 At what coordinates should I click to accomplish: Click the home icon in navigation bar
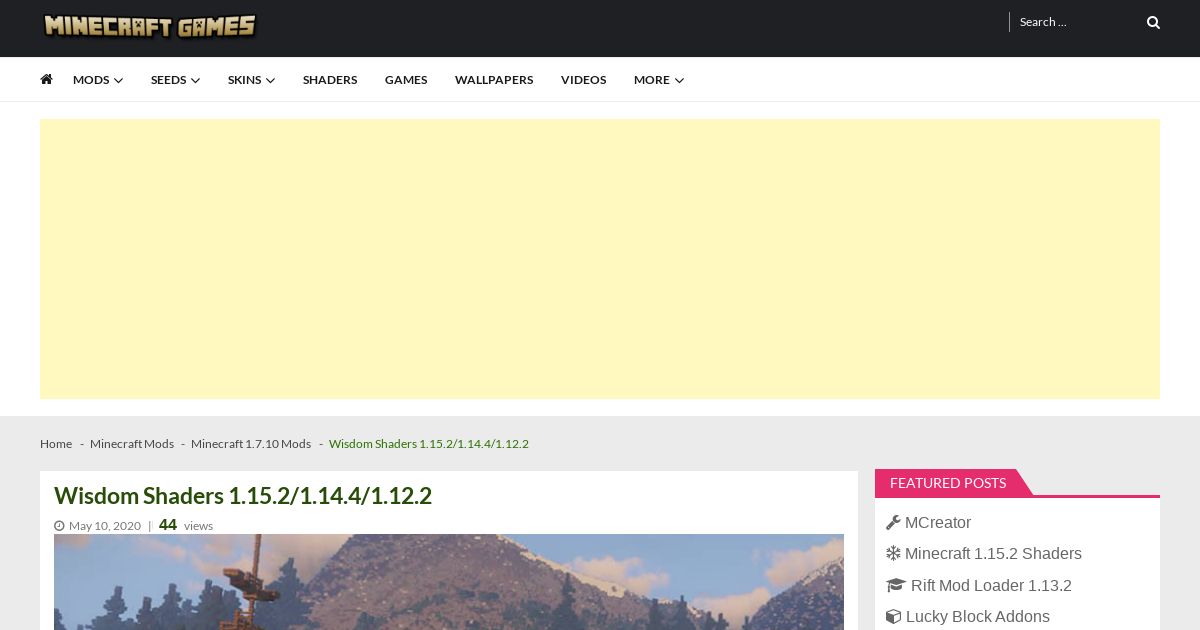coord(46,79)
